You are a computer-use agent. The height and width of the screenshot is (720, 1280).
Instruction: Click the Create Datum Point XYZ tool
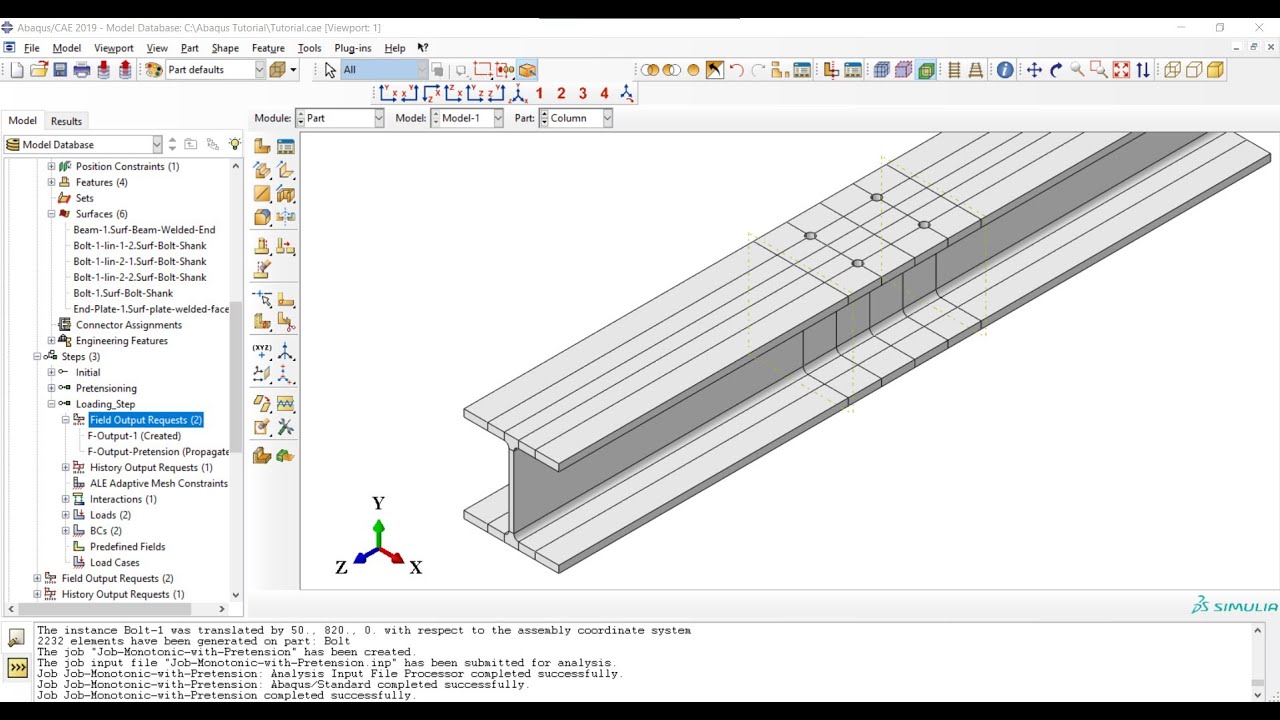pyautogui.click(x=262, y=352)
